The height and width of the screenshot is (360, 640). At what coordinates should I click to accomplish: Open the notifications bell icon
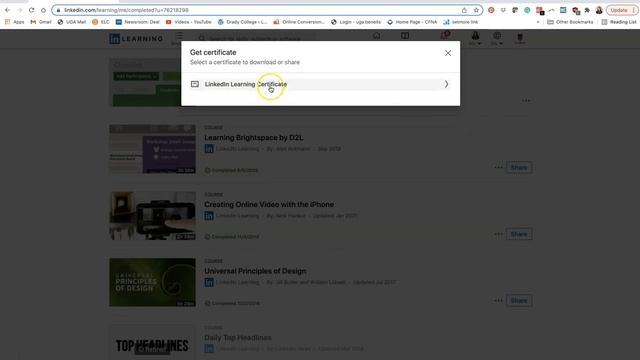(444, 36)
